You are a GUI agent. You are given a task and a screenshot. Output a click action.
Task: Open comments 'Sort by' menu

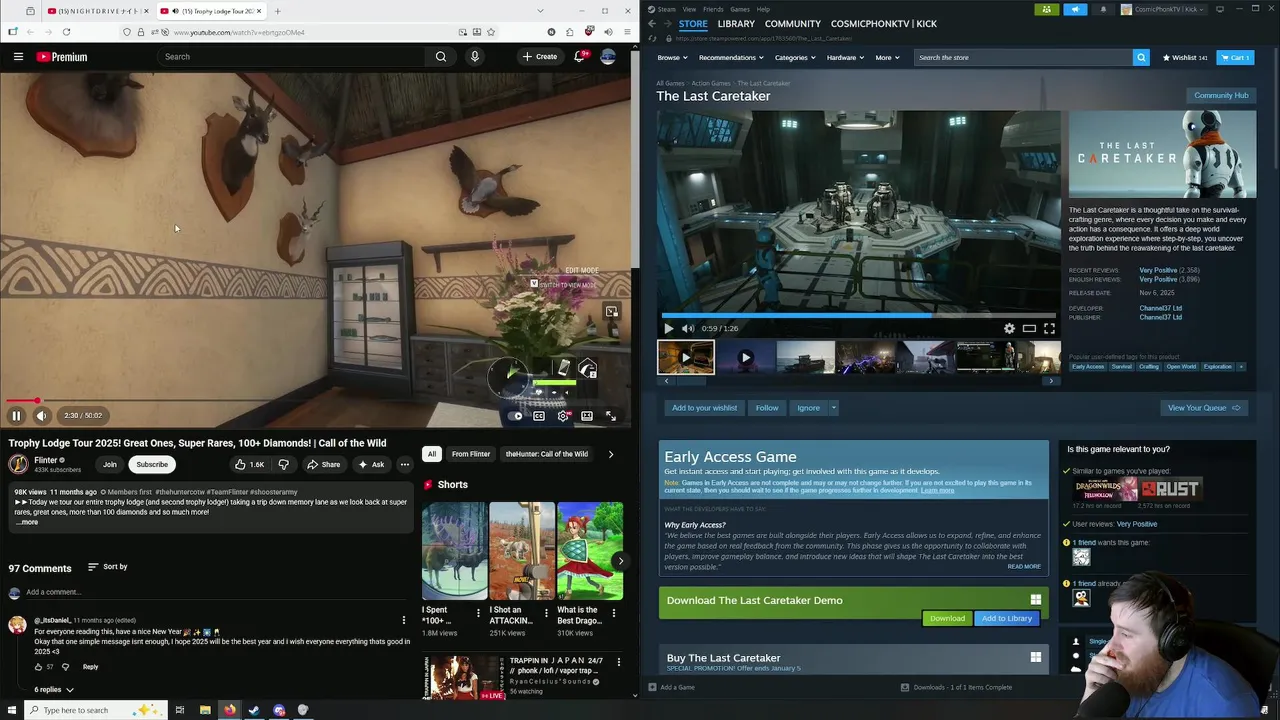108,567
